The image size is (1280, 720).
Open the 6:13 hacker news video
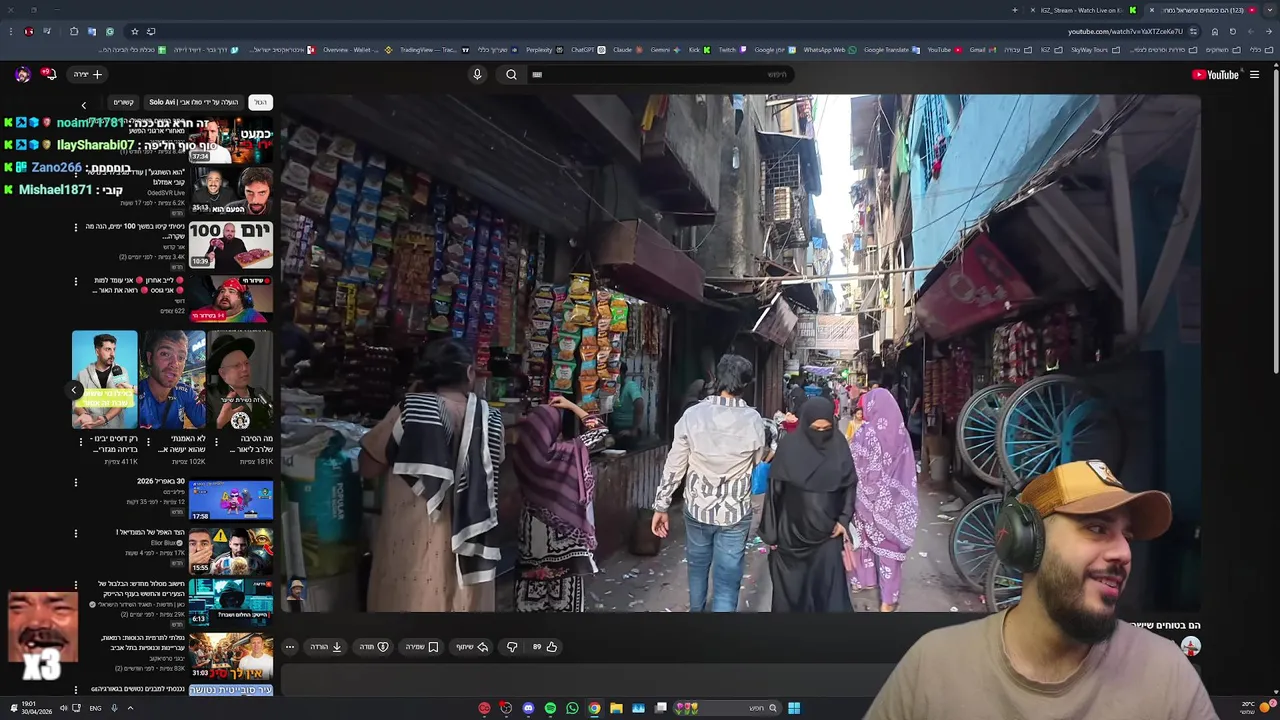(x=231, y=602)
